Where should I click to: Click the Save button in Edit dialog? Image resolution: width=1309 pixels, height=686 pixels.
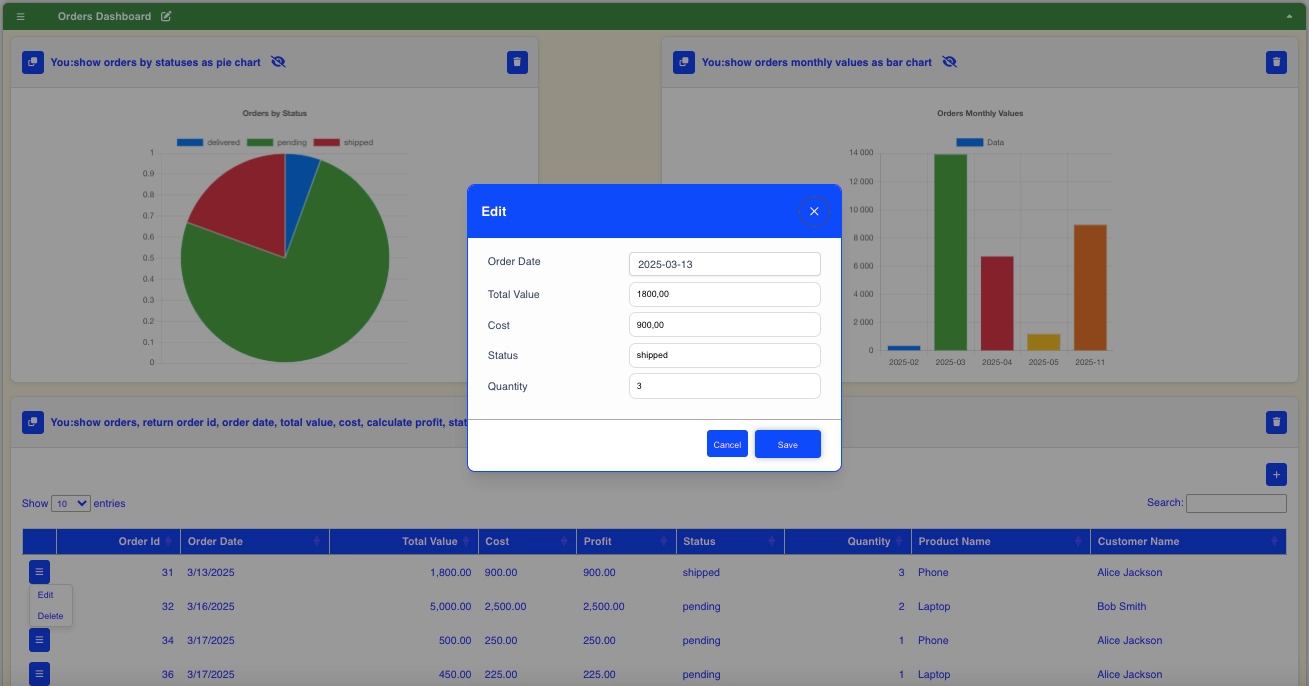[787, 444]
